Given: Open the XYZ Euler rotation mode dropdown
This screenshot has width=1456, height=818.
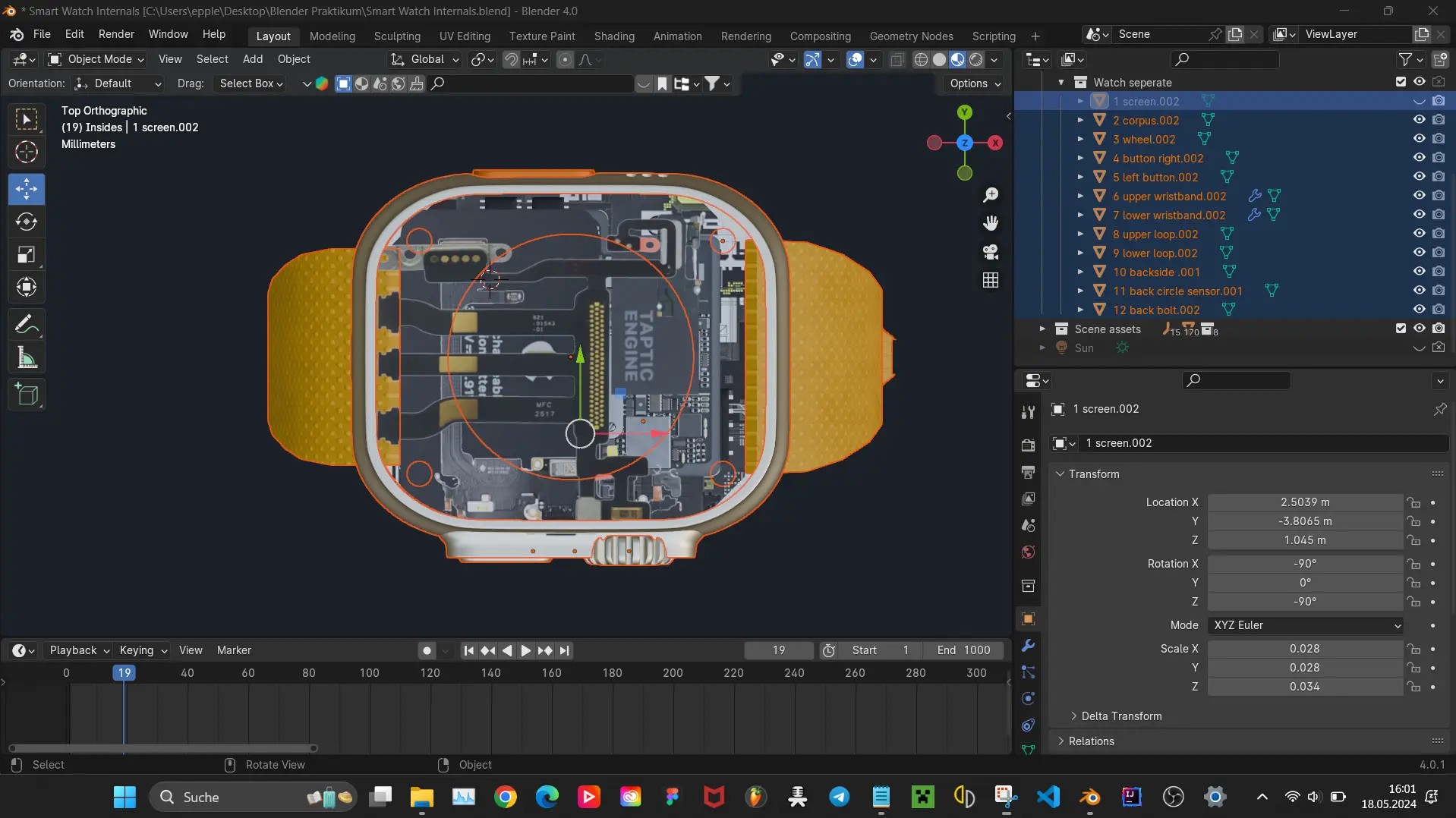Looking at the screenshot, I should click(x=1305, y=625).
